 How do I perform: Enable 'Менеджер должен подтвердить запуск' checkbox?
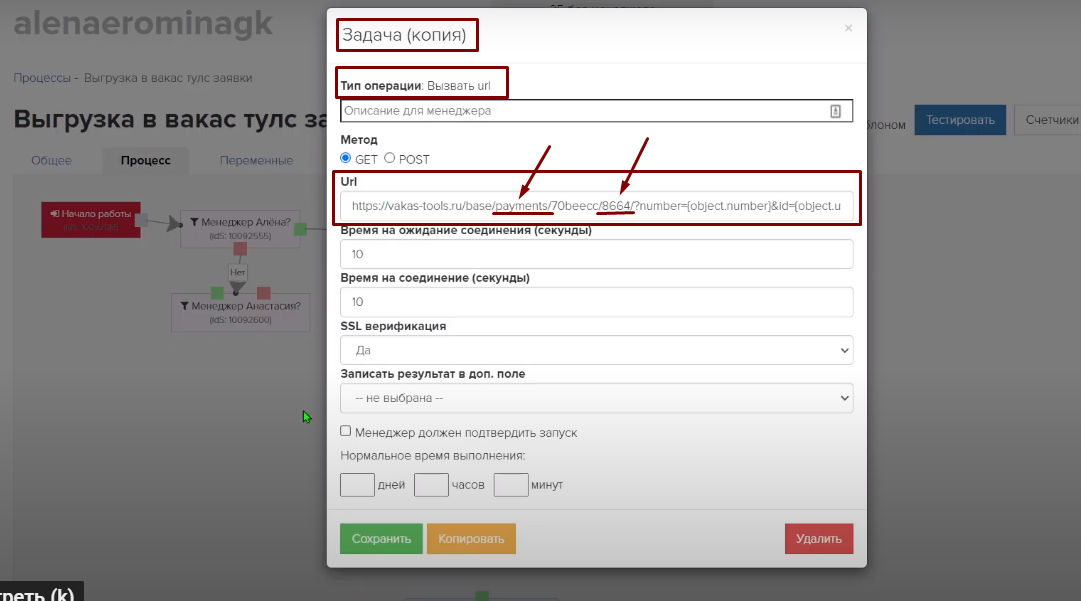[x=346, y=432]
